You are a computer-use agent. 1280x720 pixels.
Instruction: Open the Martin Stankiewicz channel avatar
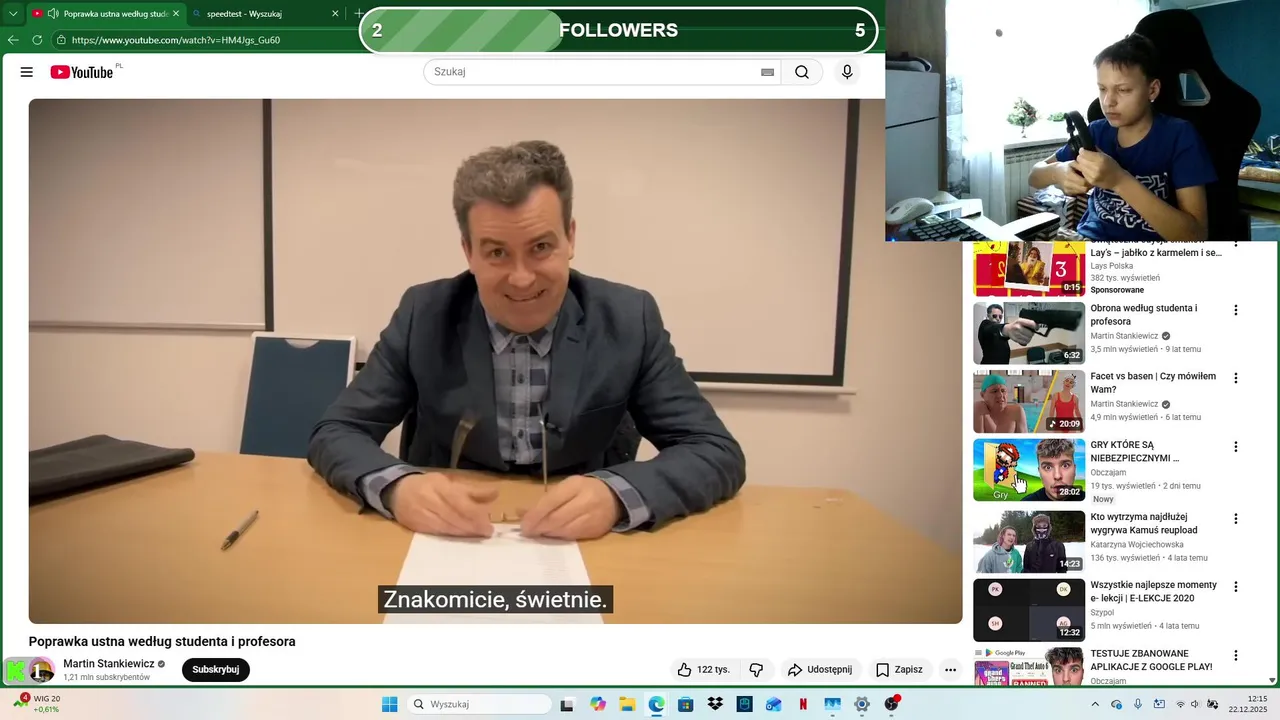(x=41, y=670)
